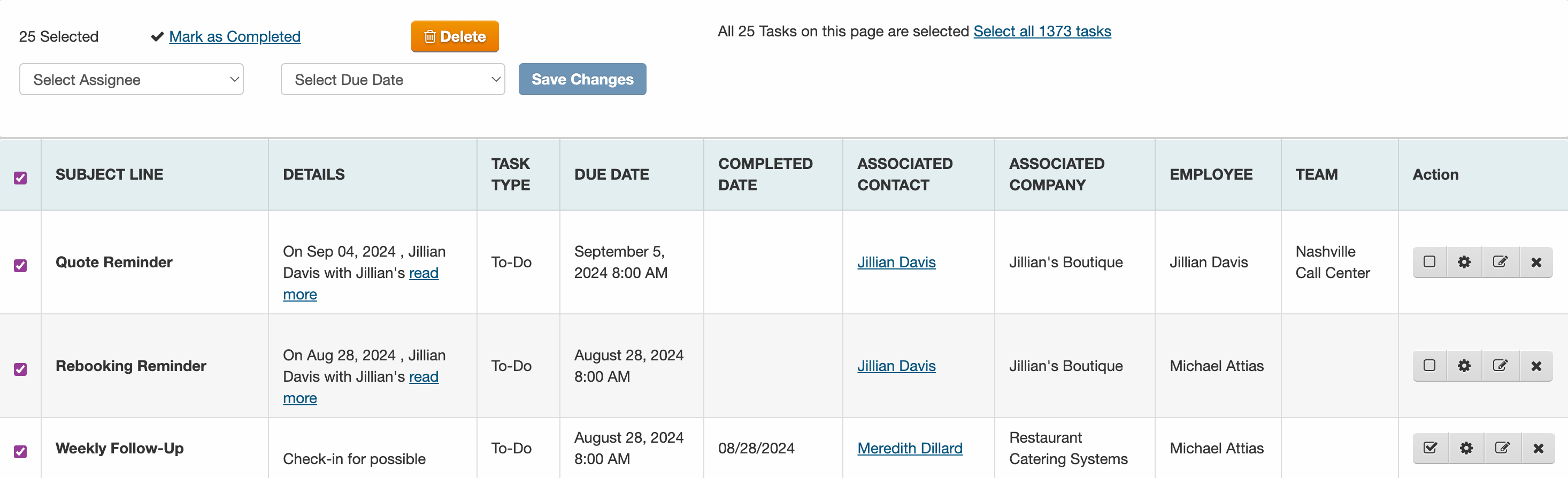
Task: Click the edit pencil icon for Weekly Follow-Up
Action: pos(1502,449)
